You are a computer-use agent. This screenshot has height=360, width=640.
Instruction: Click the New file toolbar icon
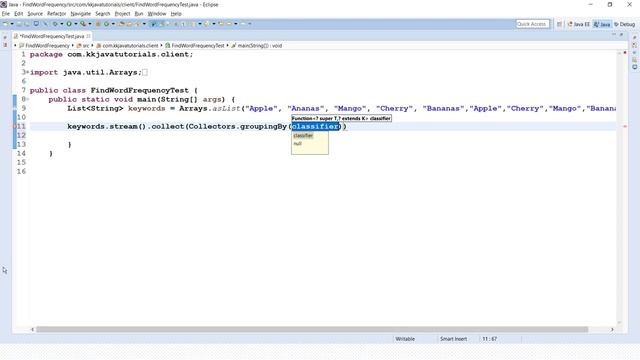5,24
